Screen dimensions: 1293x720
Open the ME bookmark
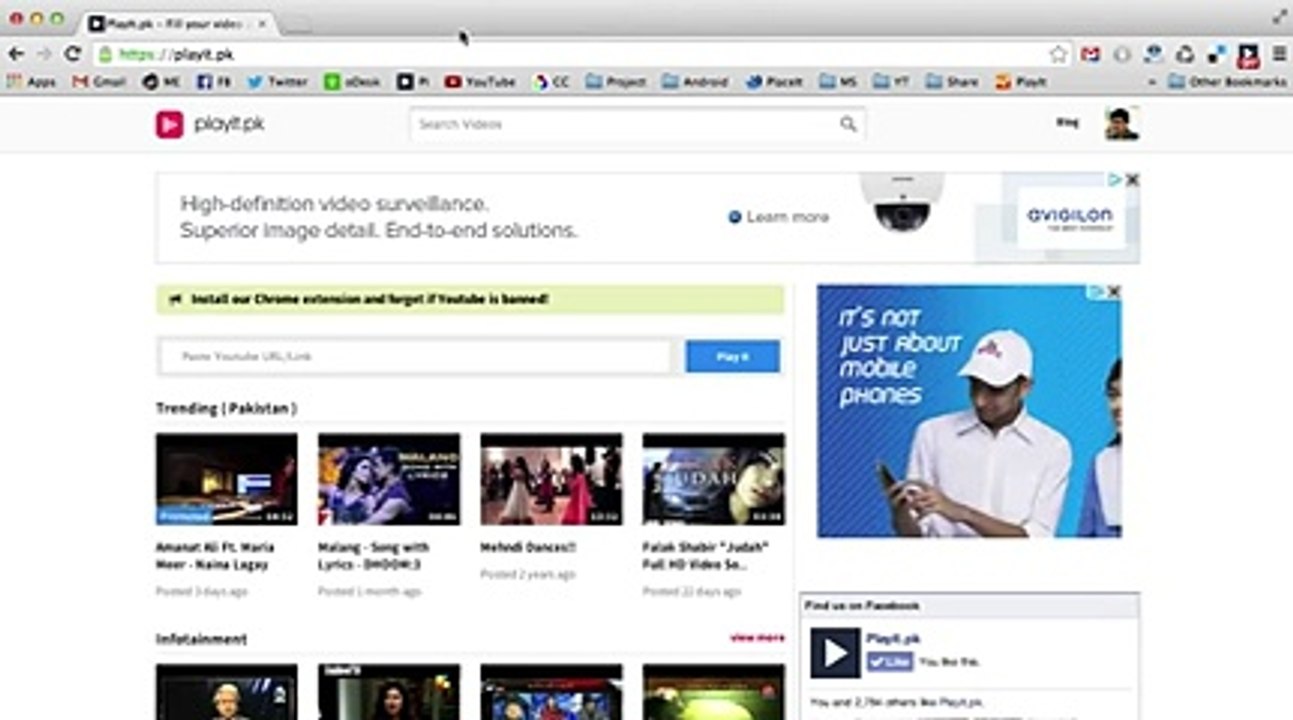coord(161,82)
